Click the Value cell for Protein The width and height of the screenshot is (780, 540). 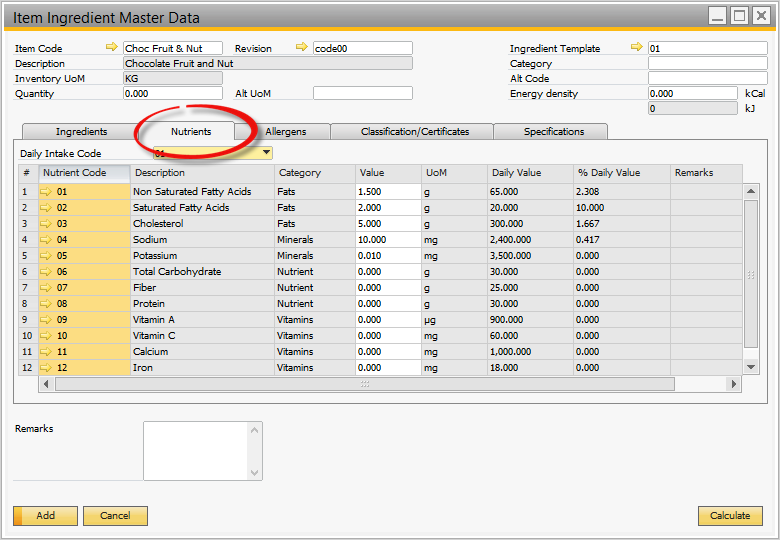[389, 304]
